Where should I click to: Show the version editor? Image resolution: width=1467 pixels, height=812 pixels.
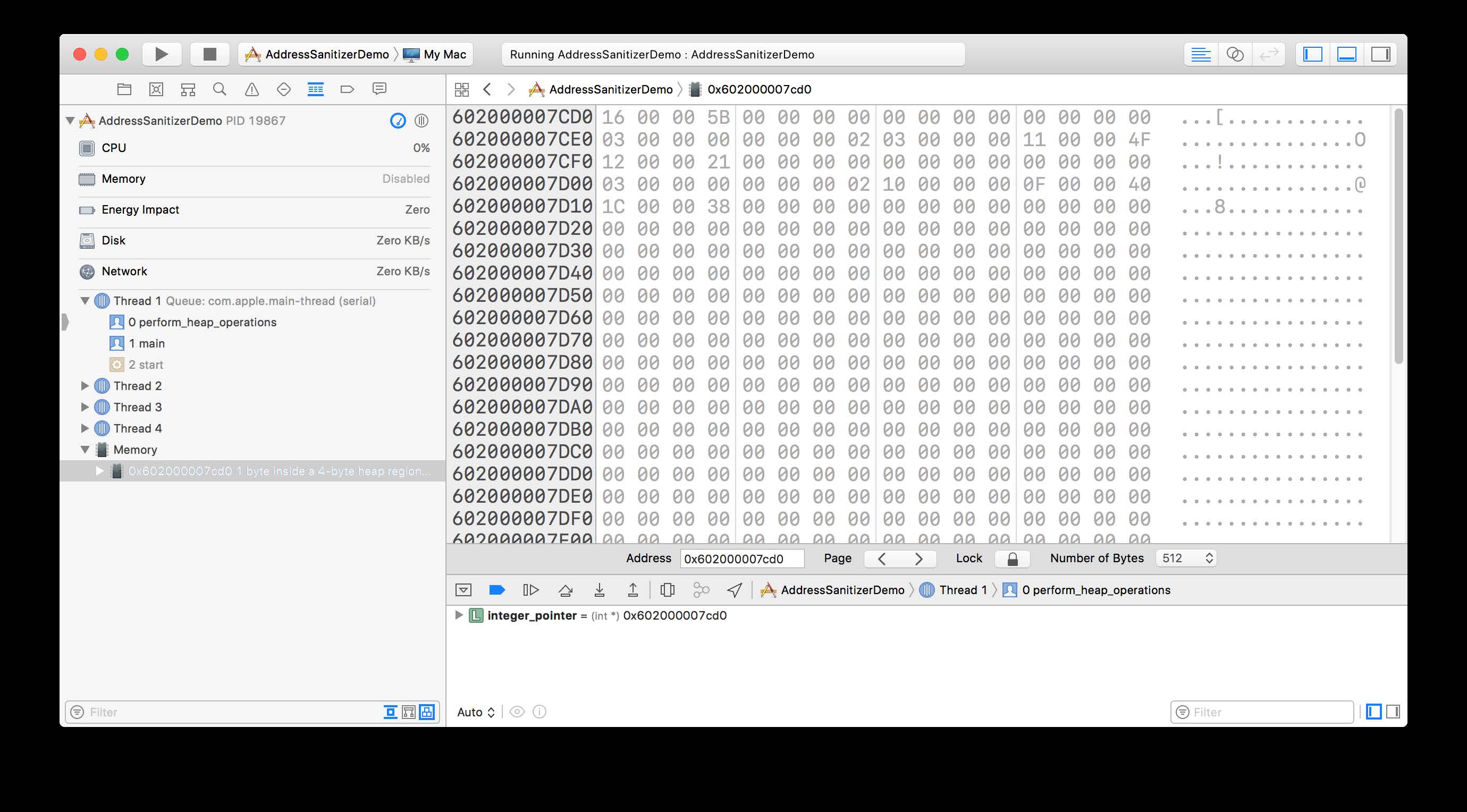pyautogui.click(x=1269, y=55)
